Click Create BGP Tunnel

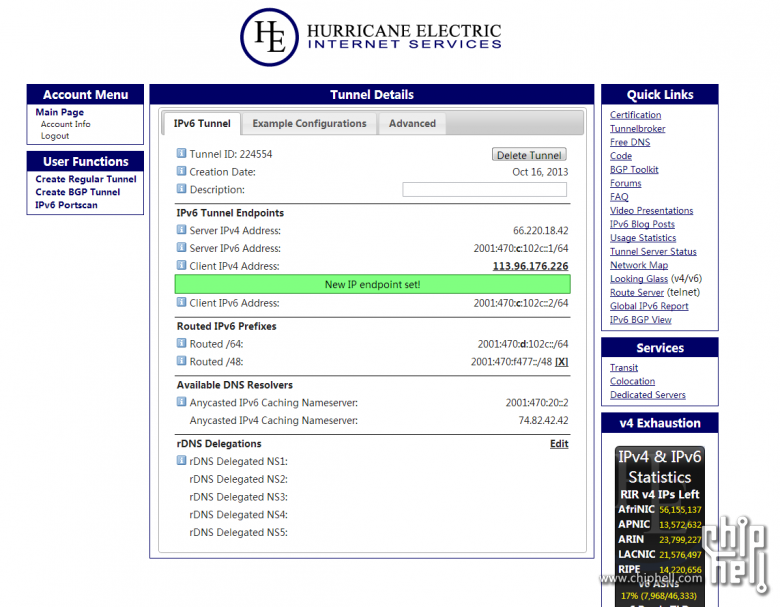click(78, 192)
